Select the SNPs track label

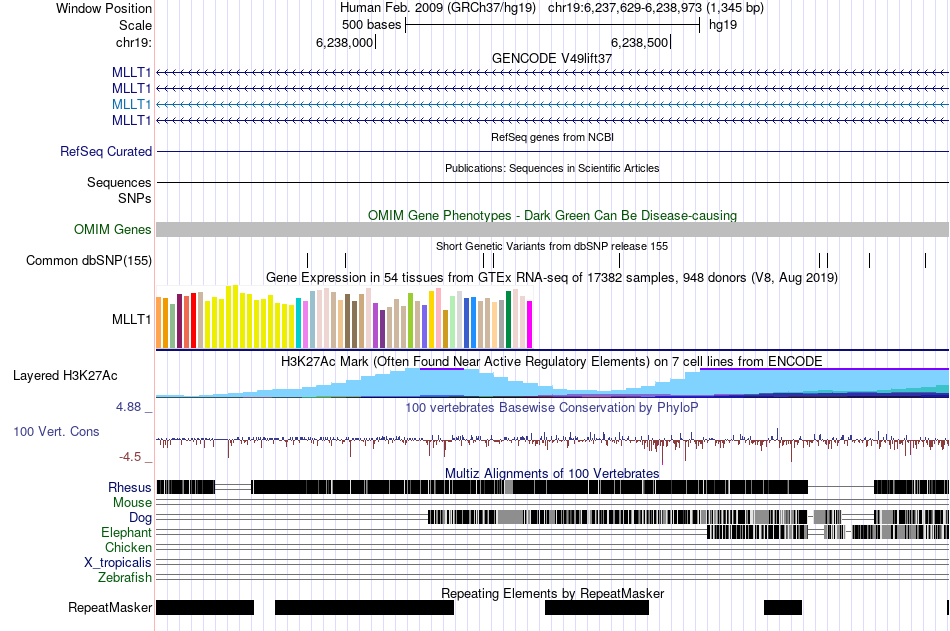pyautogui.click(x=135, y=198)
